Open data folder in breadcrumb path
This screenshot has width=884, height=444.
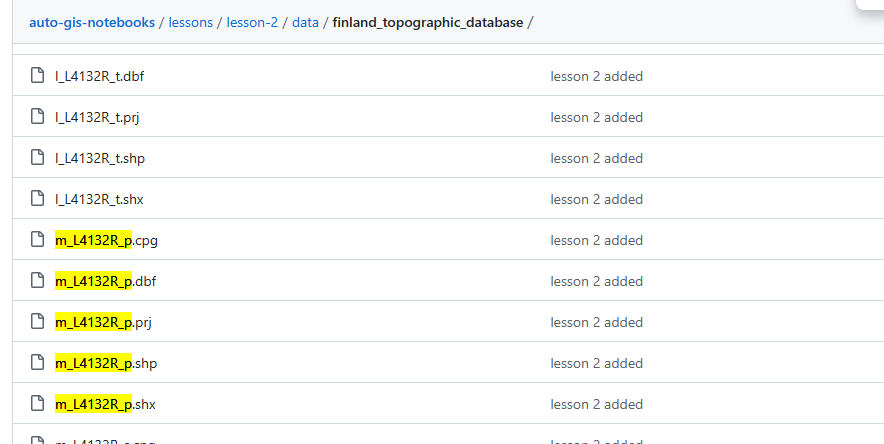tap(305, 22)
